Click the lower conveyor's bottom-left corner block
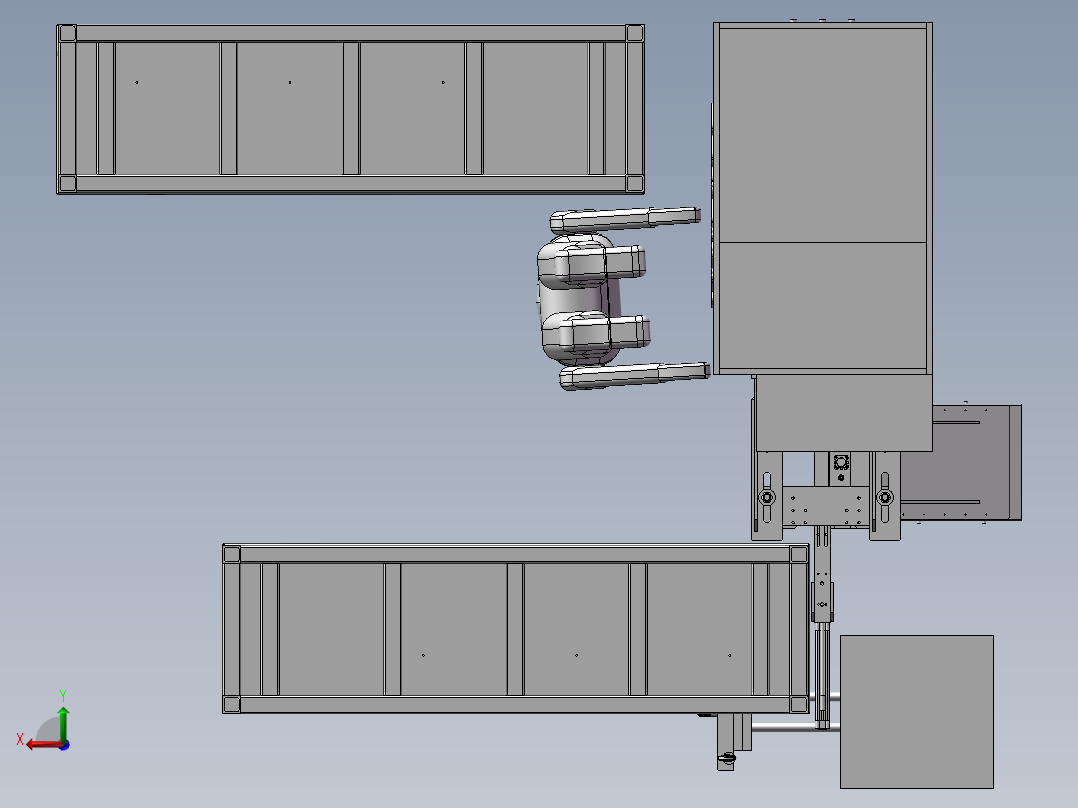 pos(232,704)
